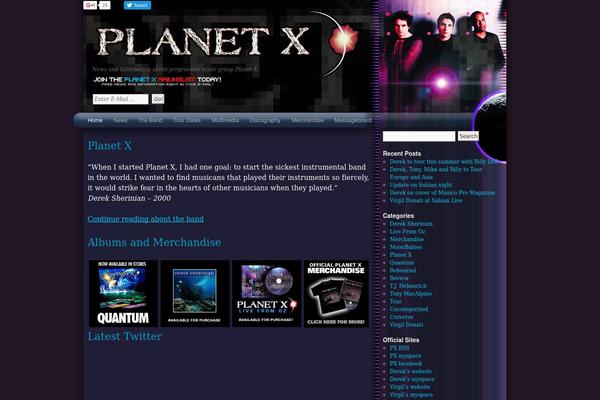The height and width of the screenshot is (400, 600).
Task: Select the Tony MacAlpine category
Action: [411, 294]
